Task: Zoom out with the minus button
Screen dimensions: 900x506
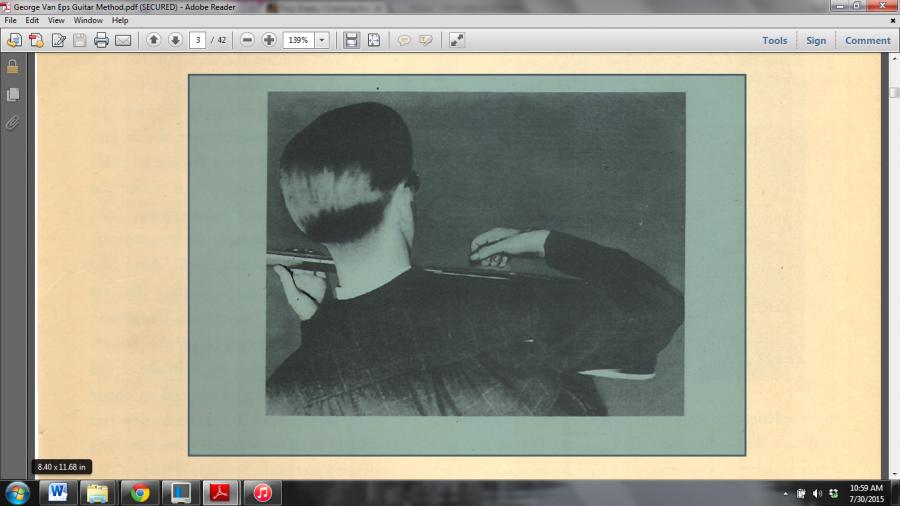Action: (247, 40)
